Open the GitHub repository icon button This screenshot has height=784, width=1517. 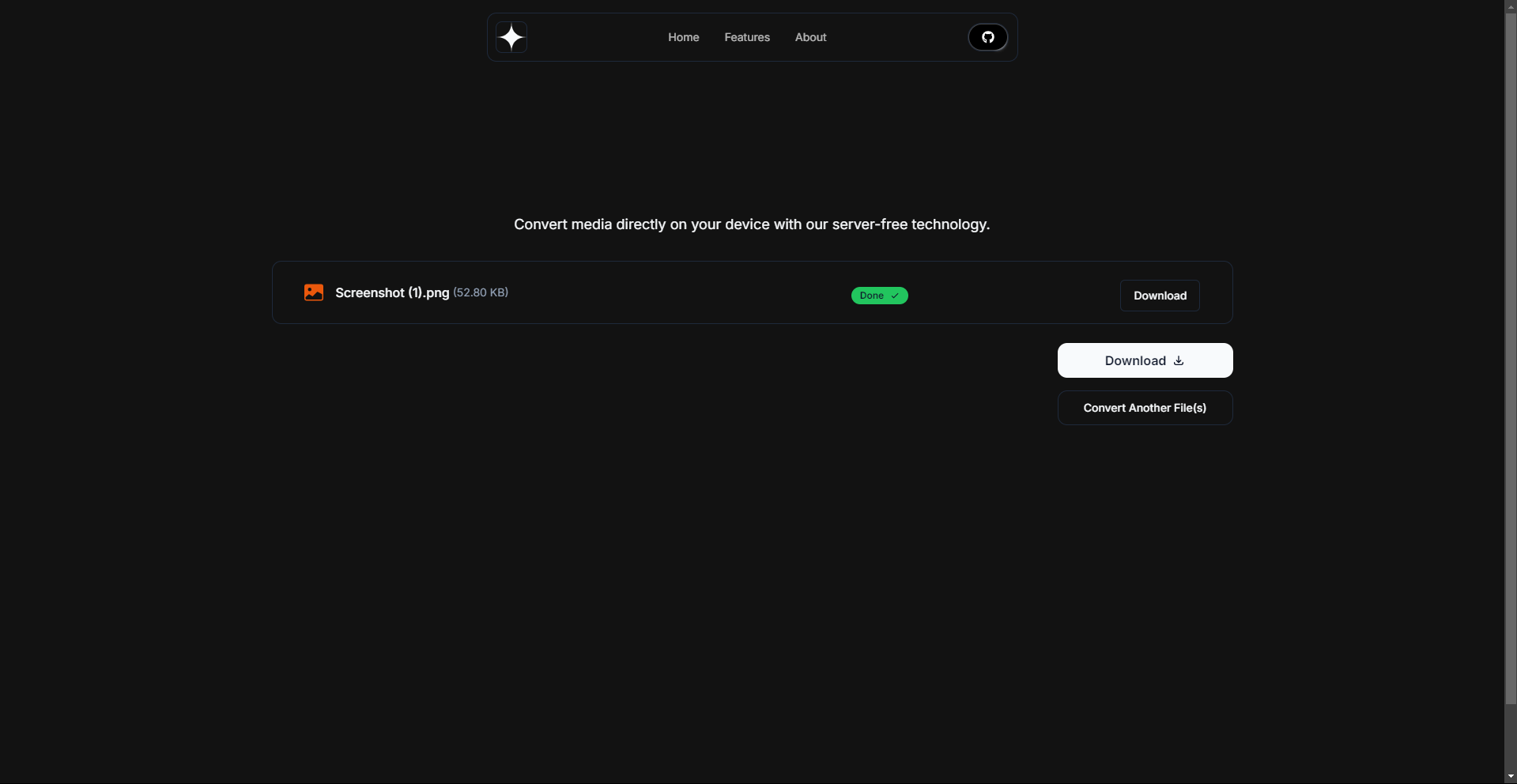(987, 37)
